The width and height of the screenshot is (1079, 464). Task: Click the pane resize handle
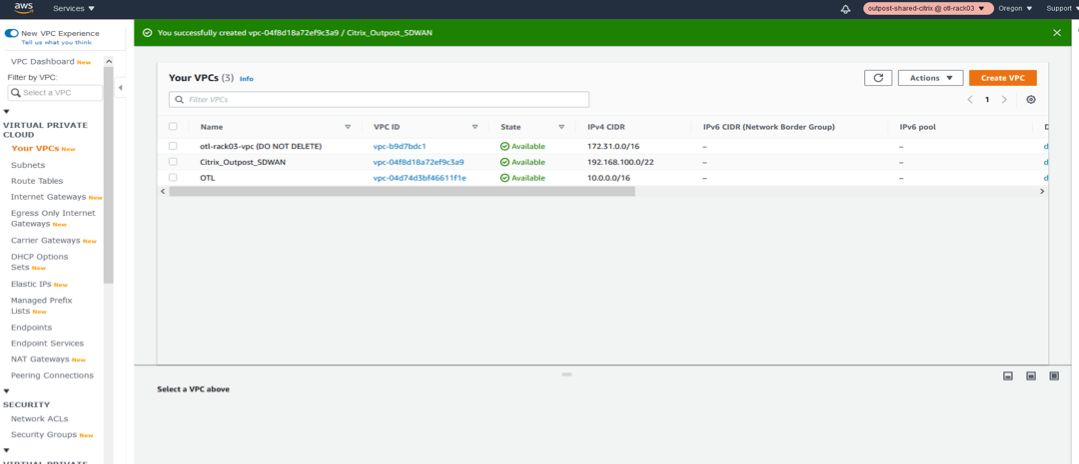[x=567, y=374]
